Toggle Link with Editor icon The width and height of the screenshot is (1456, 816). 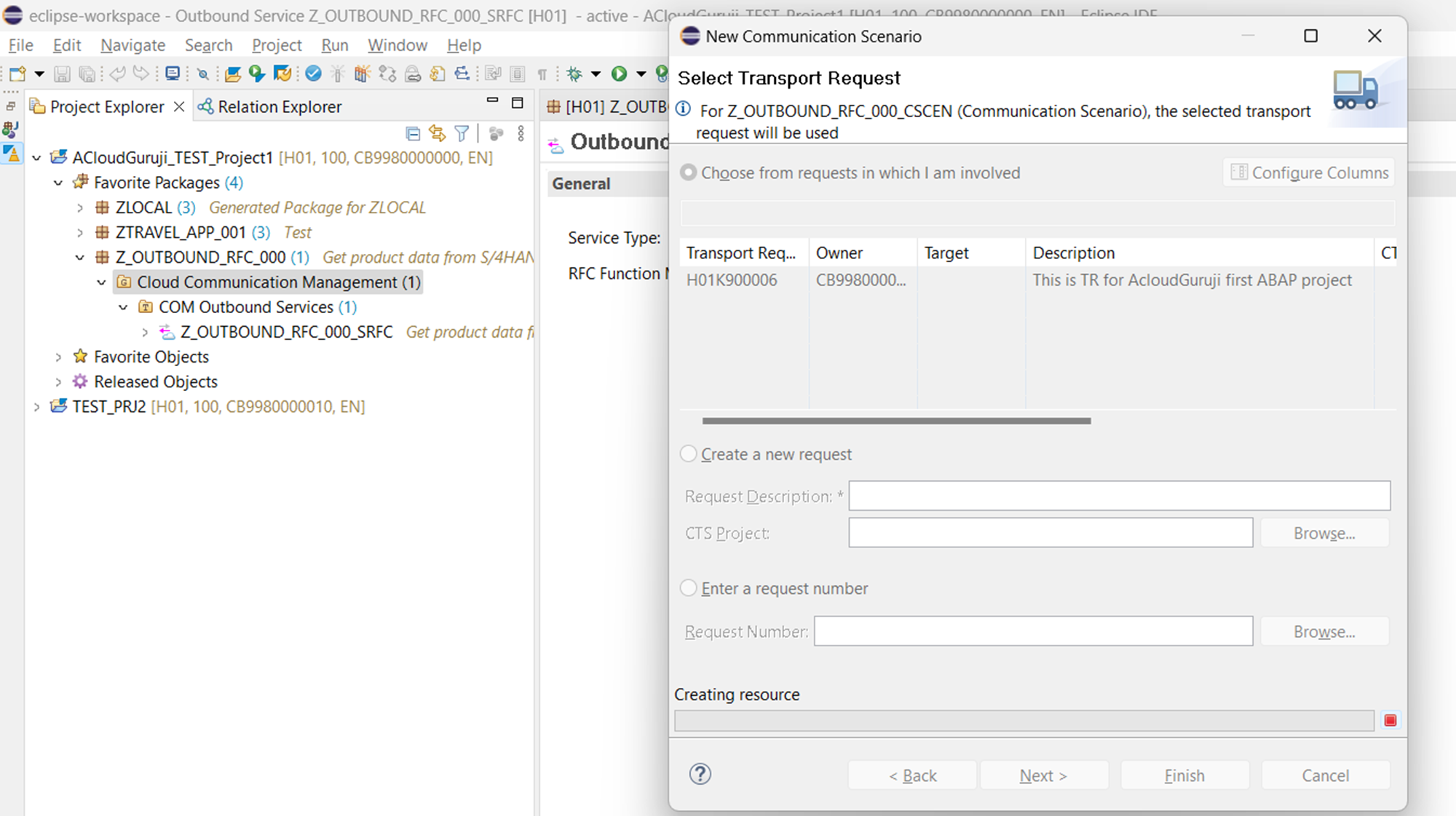[x=437, y=133]
